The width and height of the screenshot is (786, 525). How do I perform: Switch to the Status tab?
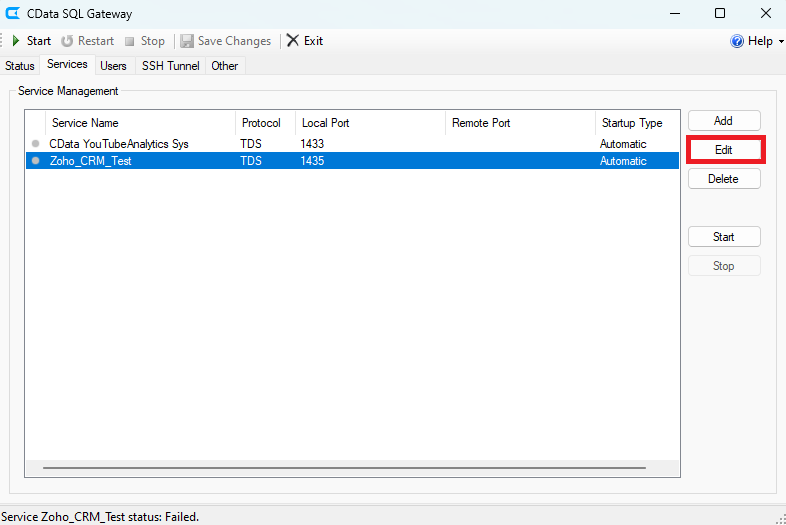tap(20, 66)
